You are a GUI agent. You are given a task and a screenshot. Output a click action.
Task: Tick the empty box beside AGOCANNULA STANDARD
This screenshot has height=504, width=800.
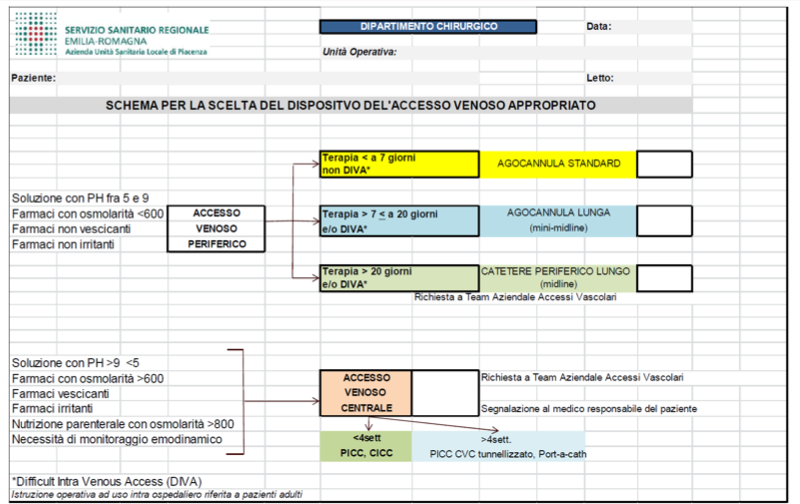664,164
